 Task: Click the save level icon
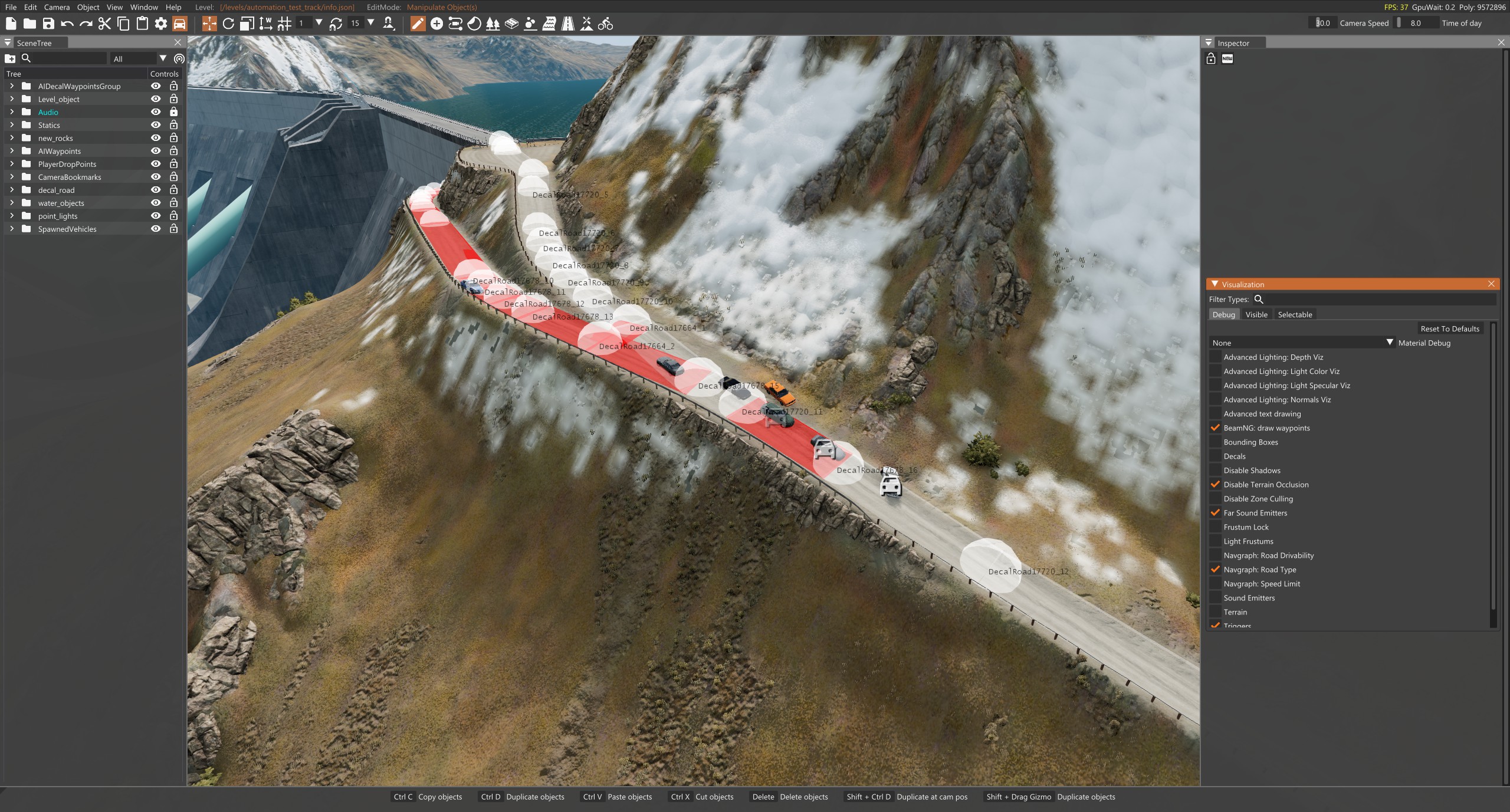point(48,24)
